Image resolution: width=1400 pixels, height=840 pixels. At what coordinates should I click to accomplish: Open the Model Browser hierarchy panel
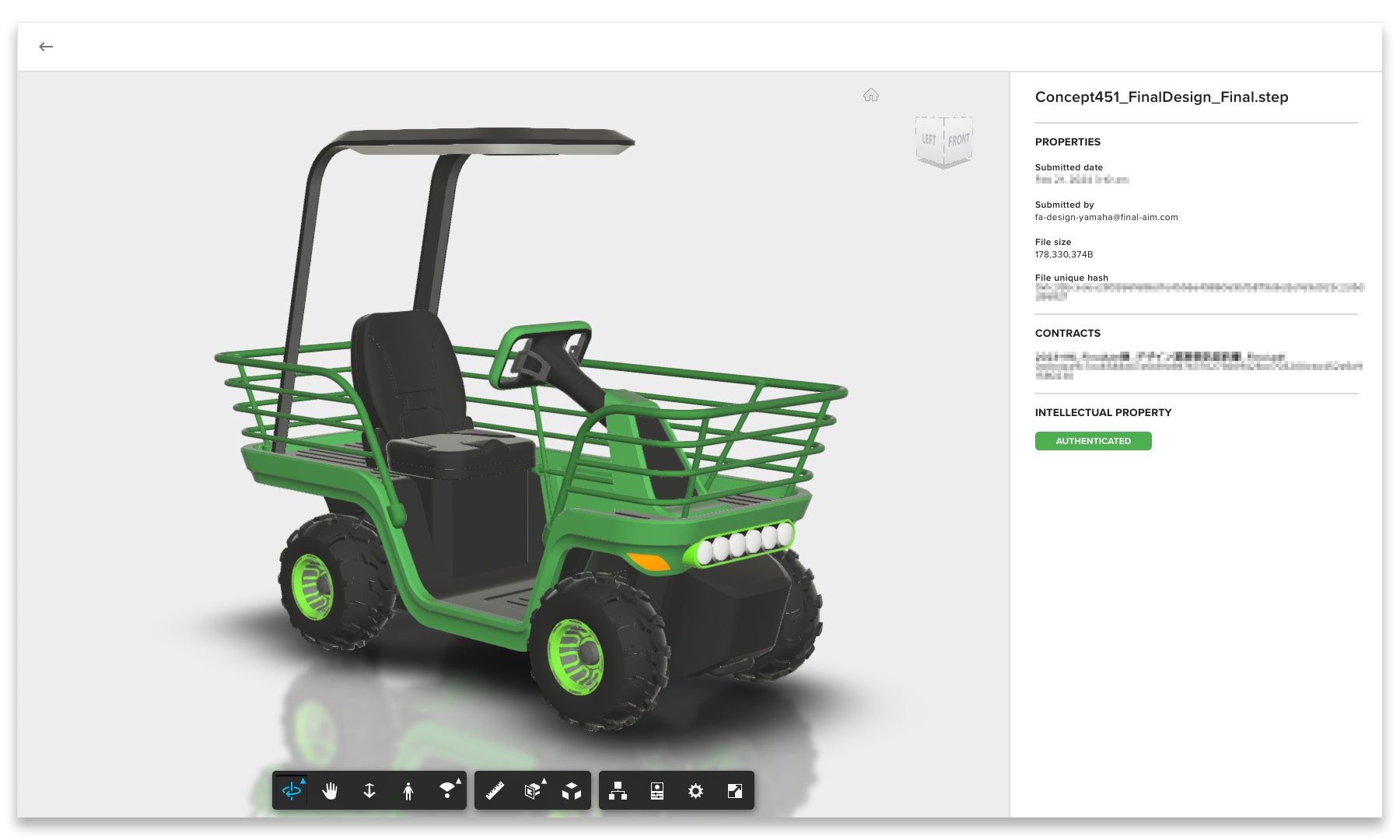(x=618, y=792)
